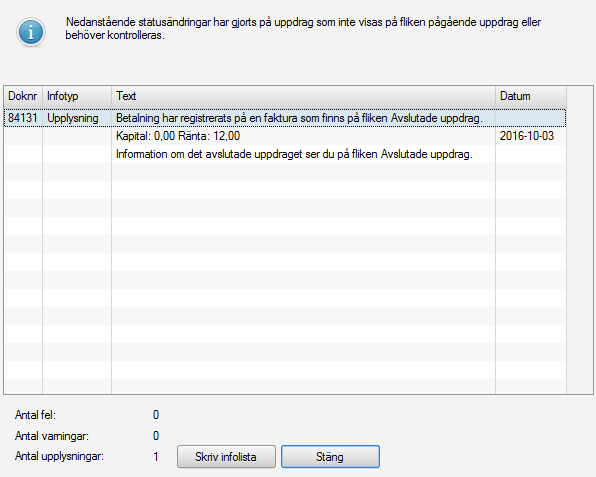The height and width of the screenshot is (477, 596).
Task: Select the row starting 'Betalning har registrerats'
Action: 285,118
